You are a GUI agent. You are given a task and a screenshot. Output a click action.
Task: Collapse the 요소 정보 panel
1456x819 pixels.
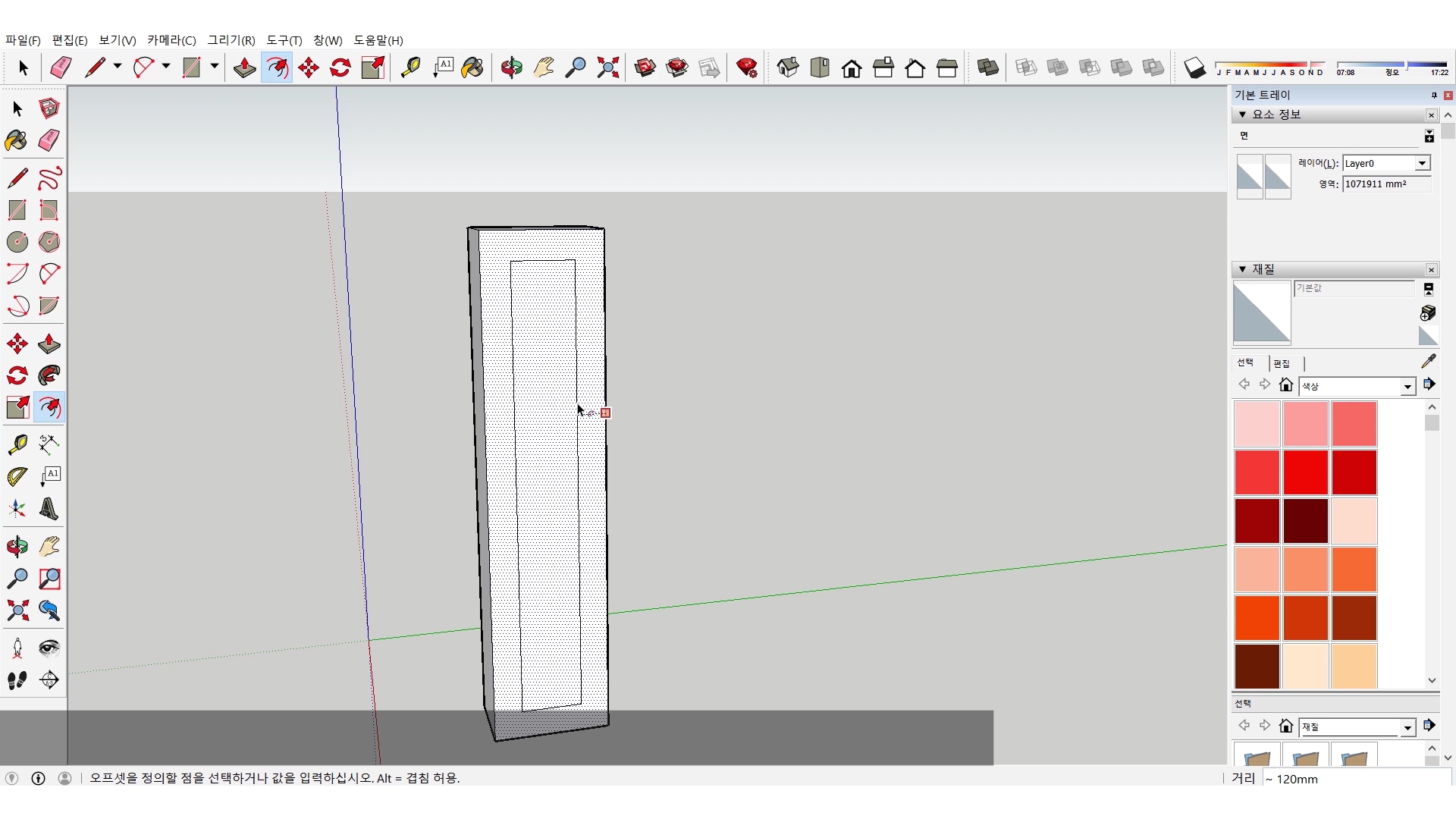coord(1242,115)
